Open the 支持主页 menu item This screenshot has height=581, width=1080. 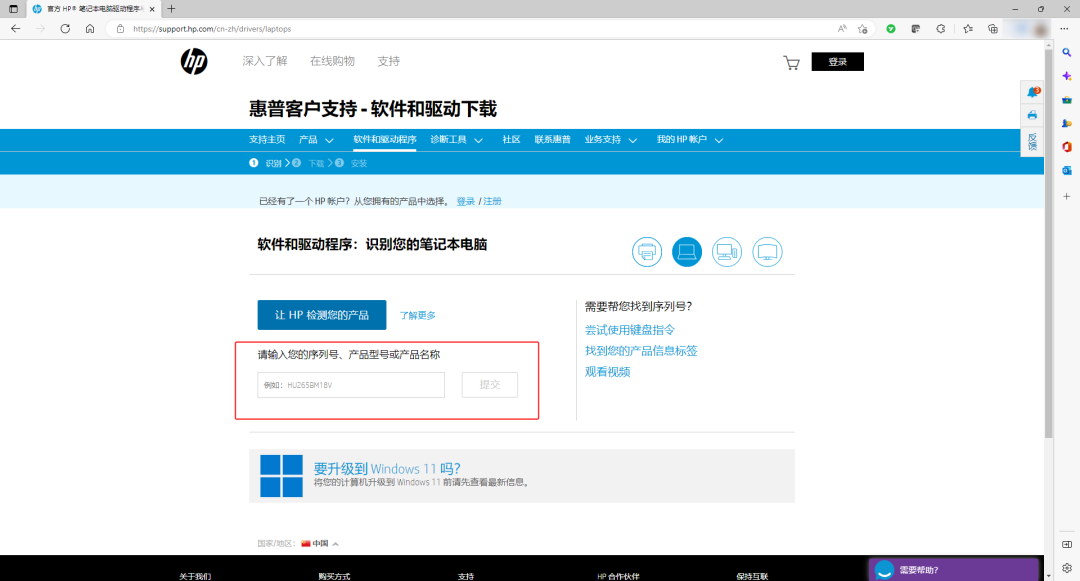click(267, 140)
